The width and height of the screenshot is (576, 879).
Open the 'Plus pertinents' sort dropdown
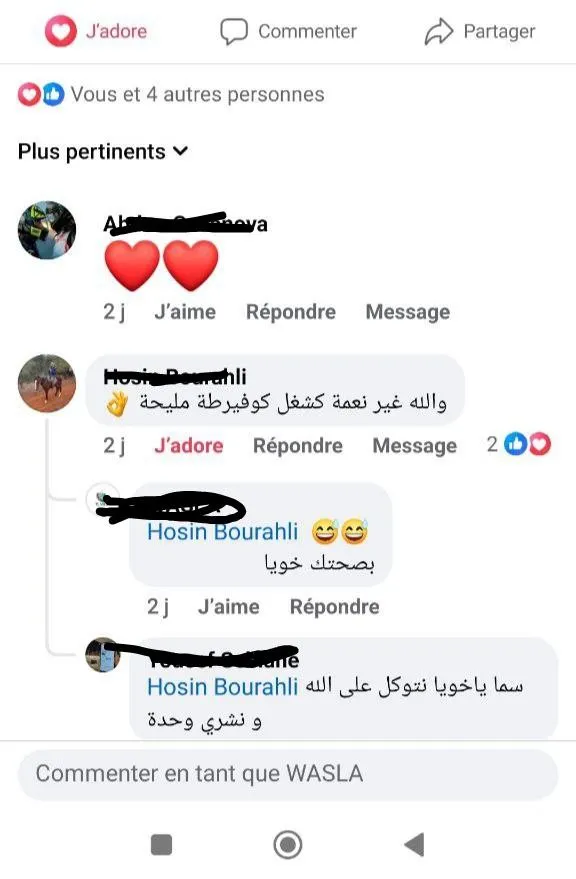pyautogui.click(x=103, y=151)
